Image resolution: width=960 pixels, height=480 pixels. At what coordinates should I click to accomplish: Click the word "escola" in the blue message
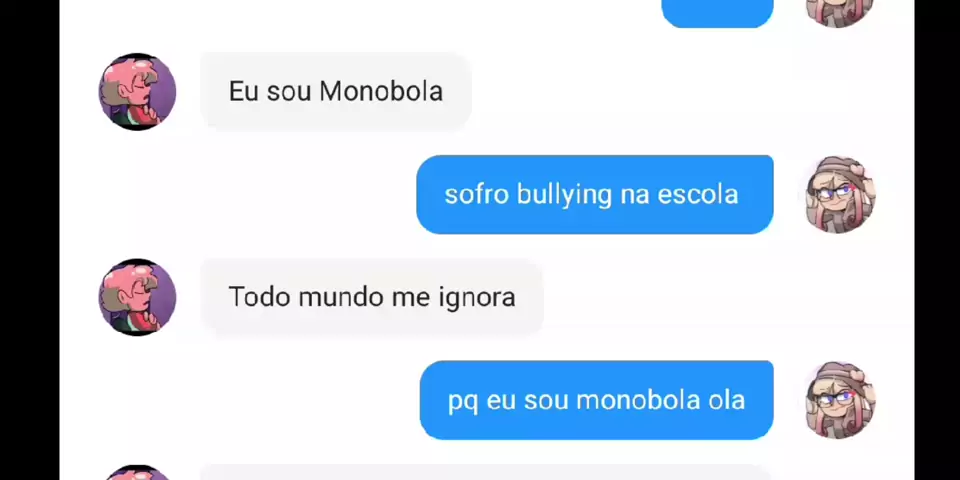tap(698, 195)
